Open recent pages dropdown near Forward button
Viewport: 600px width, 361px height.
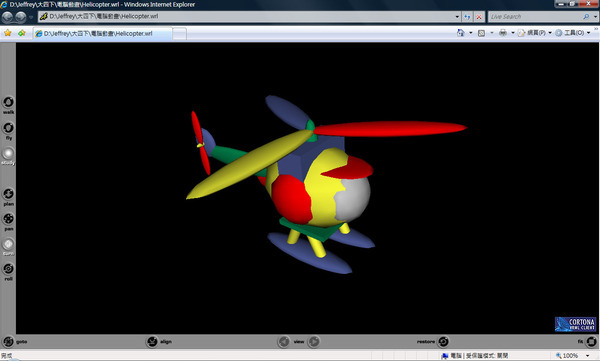click(31, 17)
